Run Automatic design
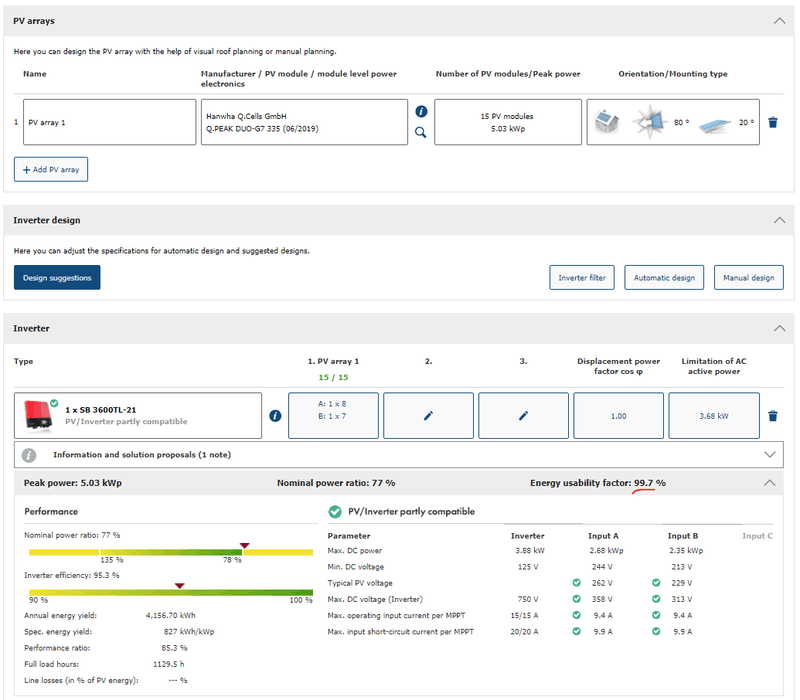The image size is (800, 700). coord(665,277)
